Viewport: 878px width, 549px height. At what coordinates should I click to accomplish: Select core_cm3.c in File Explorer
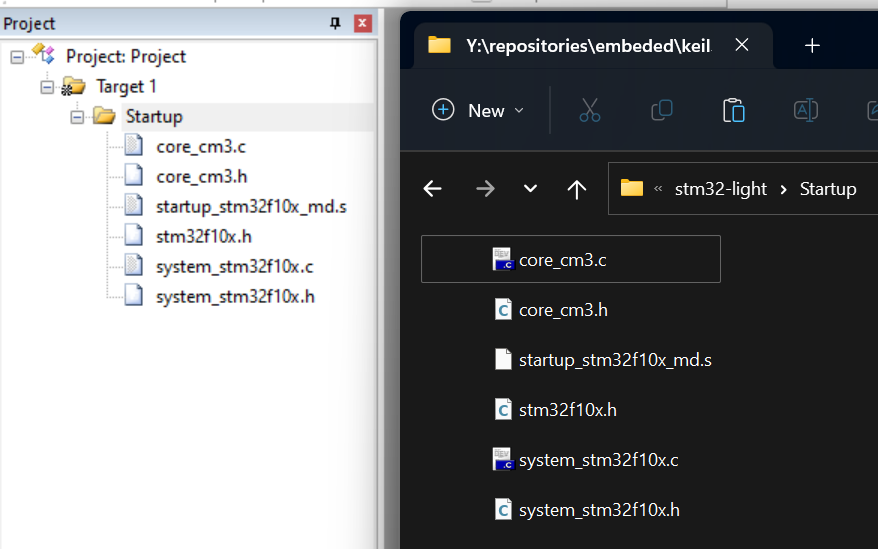[571, 259]
